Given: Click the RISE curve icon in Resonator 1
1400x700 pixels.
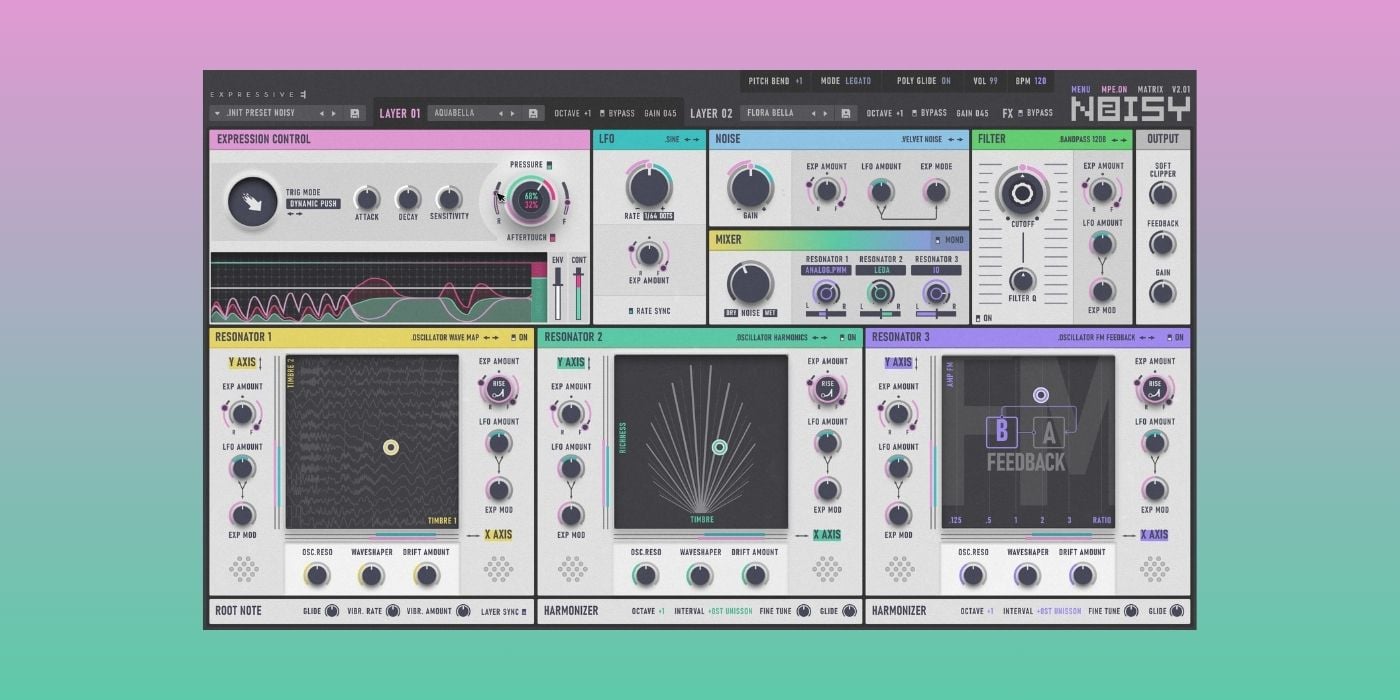Looking at the screenshot, I should (498, 389).
